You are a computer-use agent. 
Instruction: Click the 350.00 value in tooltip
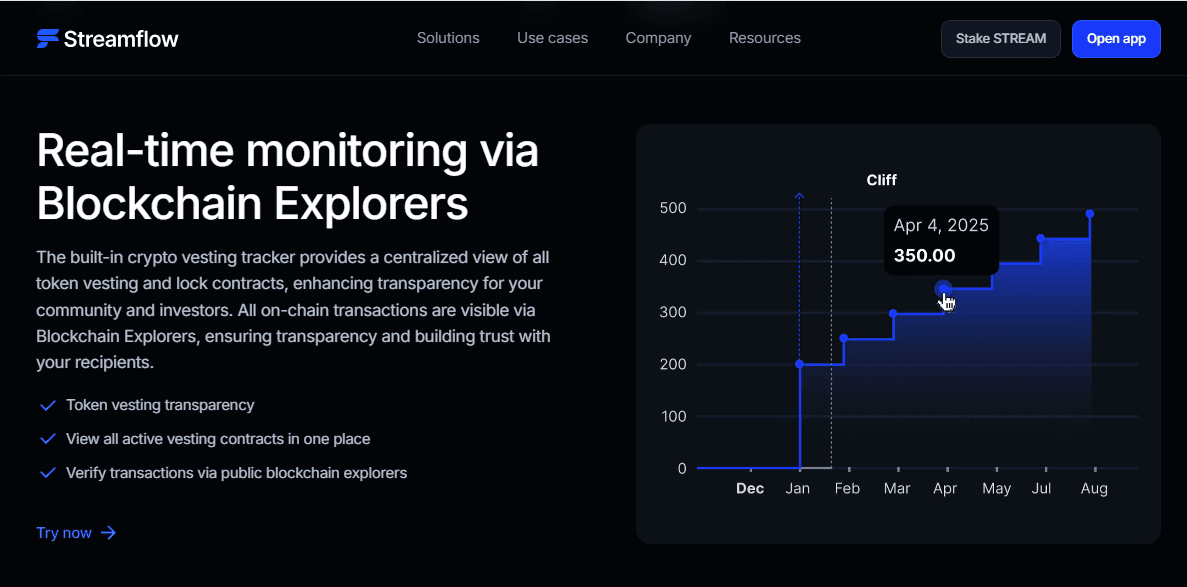(924, 255)
